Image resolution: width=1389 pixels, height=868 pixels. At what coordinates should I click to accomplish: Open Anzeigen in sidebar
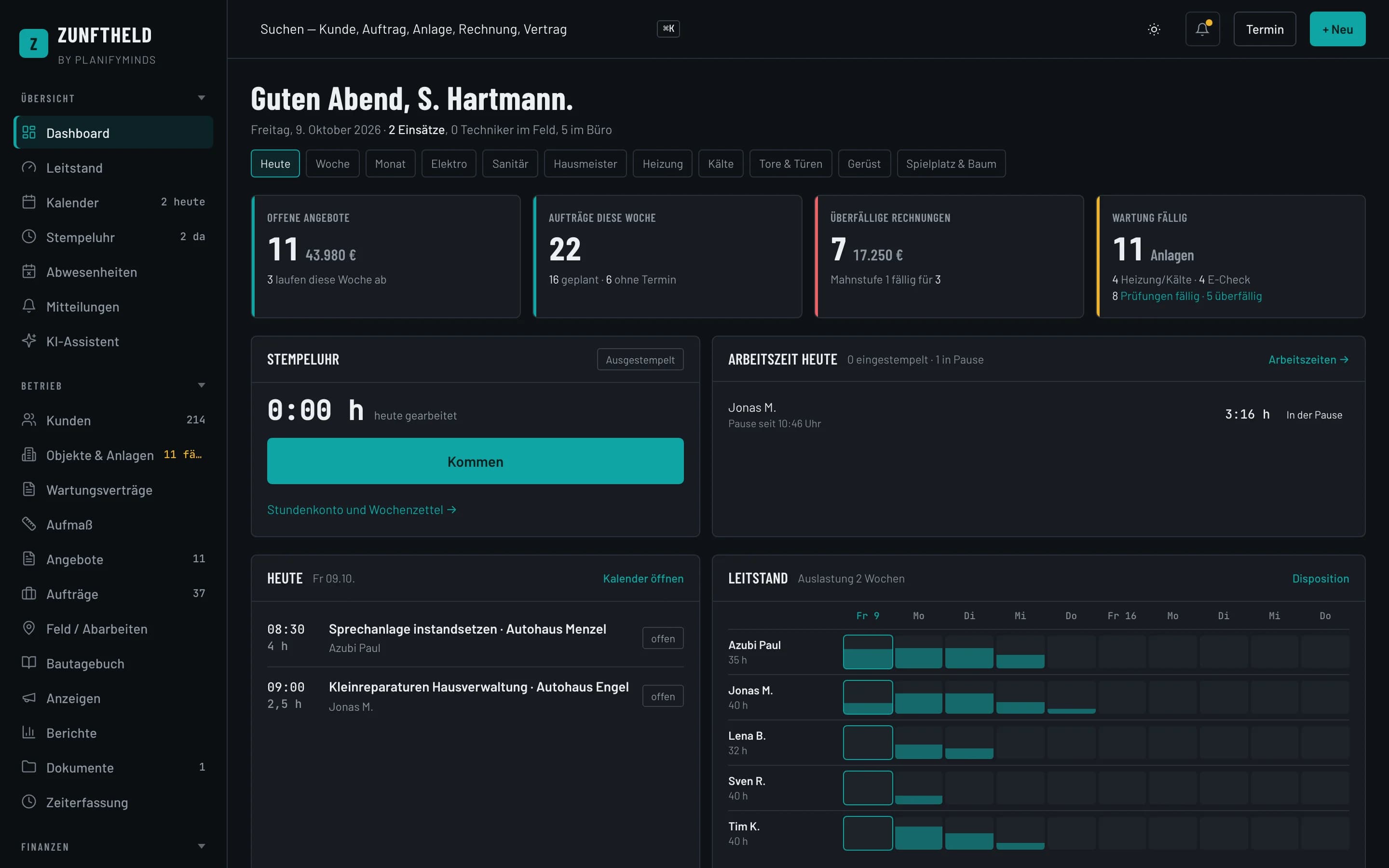(x=113, y=698)
